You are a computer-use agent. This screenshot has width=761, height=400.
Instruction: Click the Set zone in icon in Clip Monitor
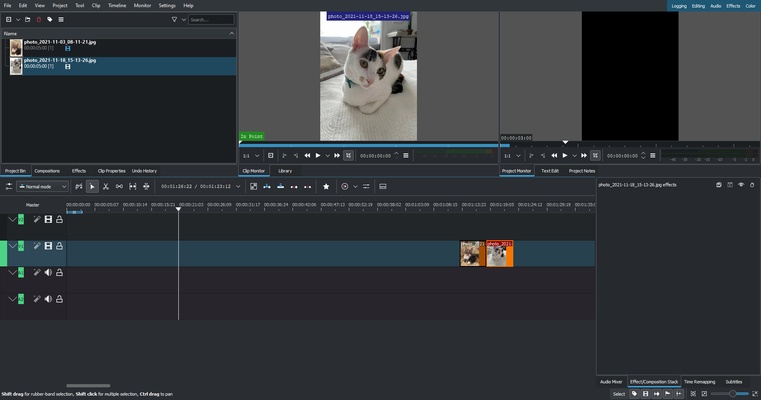click(x=284, y=156)
